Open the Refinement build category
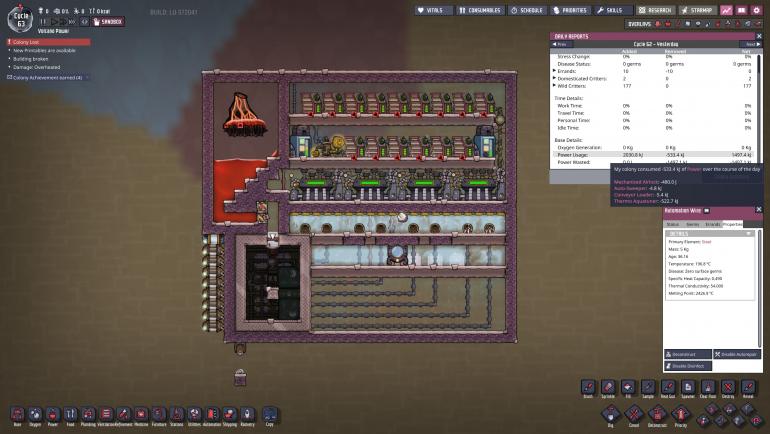Screen dimensions: 770x434 [x=124, y=414]
